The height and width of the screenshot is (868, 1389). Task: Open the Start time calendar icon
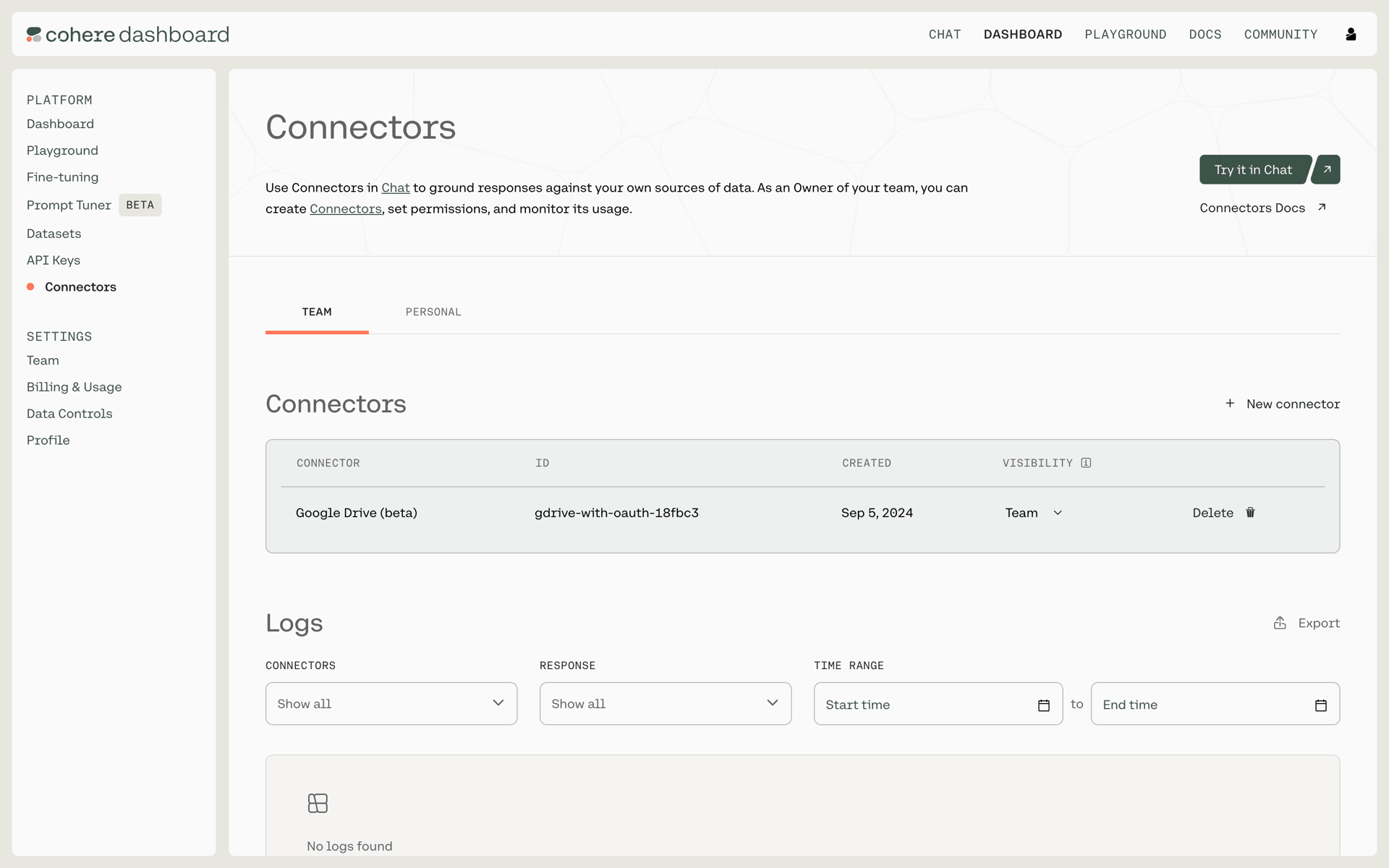pos(1043,705)
